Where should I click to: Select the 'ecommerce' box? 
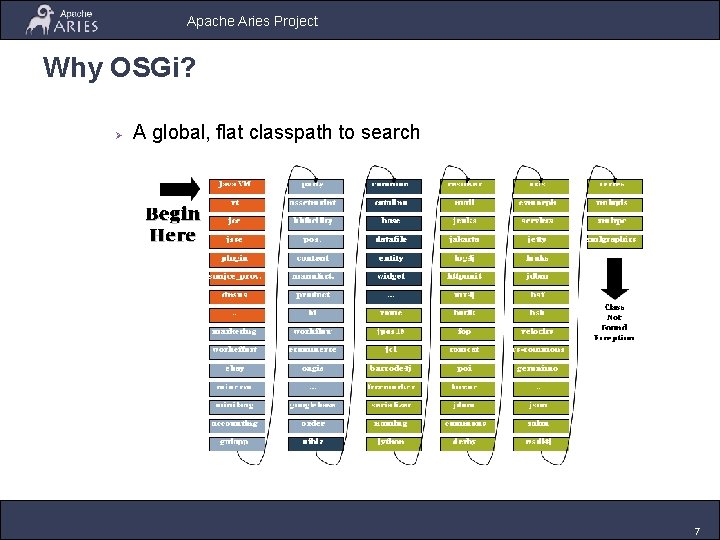[316, 352]
